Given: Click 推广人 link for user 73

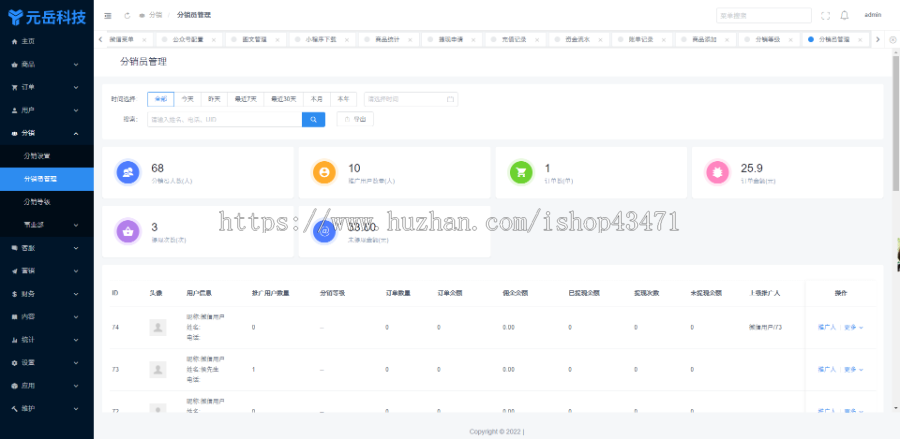Looking at the screenshot, I should pos(827,369).
